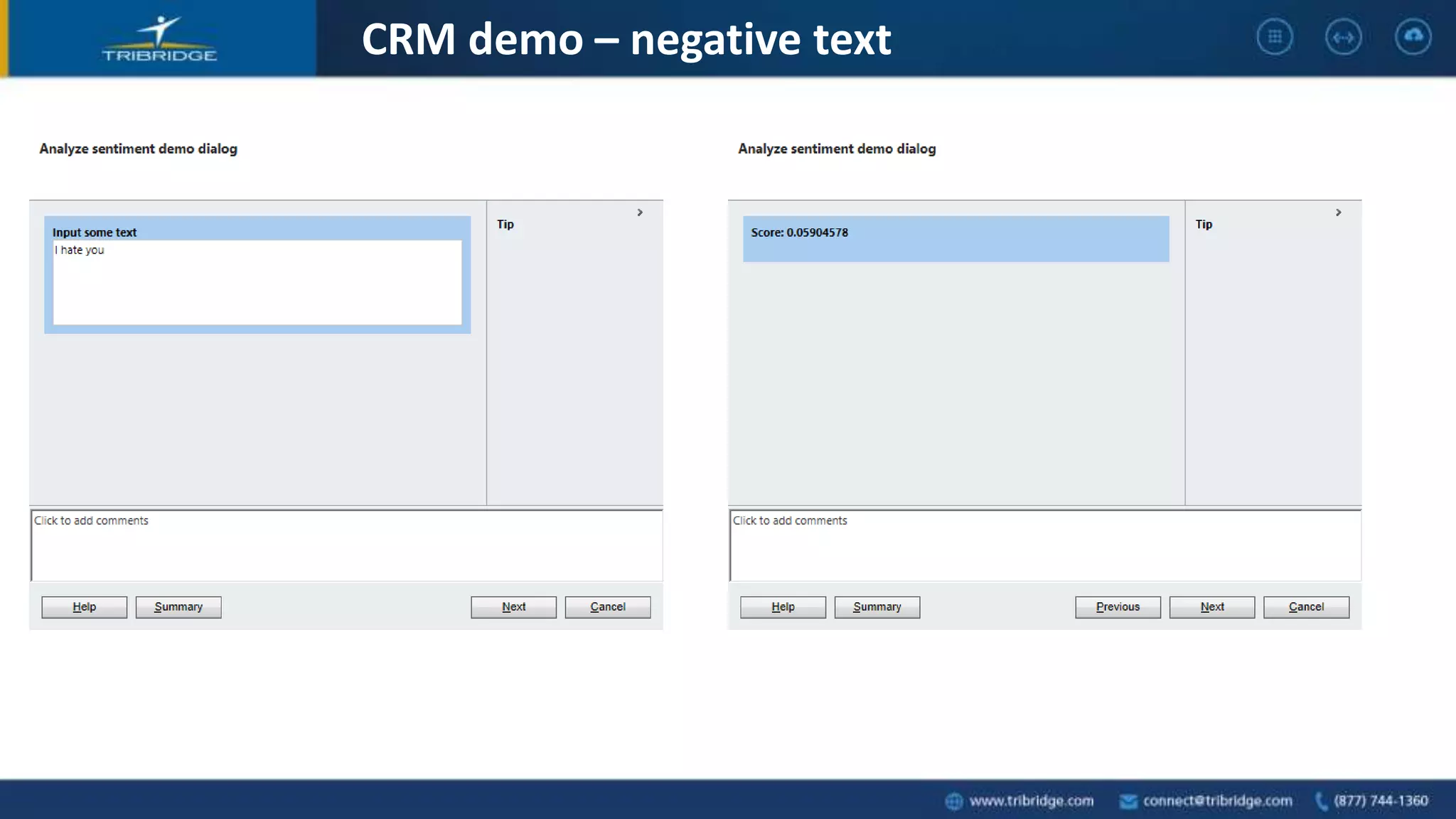Click the connect@tribridge.com email link
Screen dimensions: 1456x819
(1217, 801)
